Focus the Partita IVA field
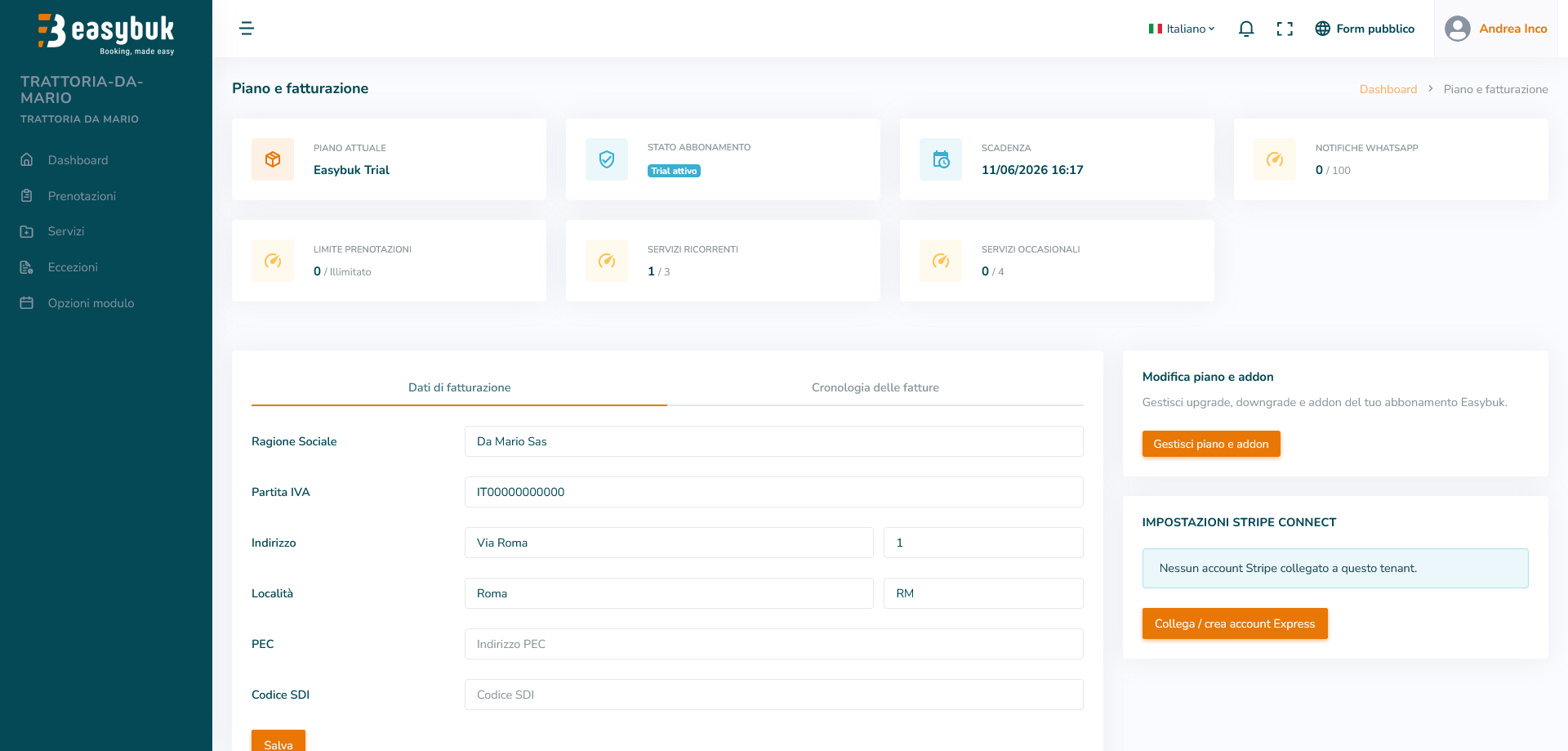This screenshot has width=1568, height=751. coord(774,492)
